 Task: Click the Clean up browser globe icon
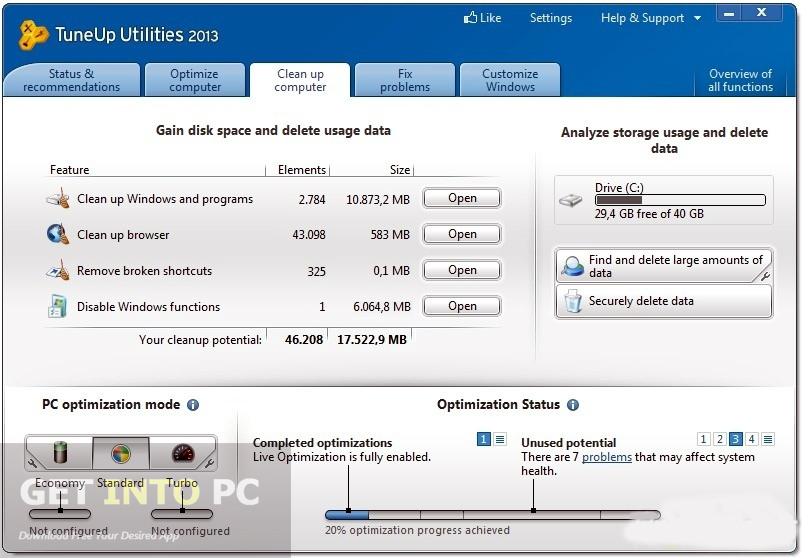pyautogui.click(x=58, y=234)
